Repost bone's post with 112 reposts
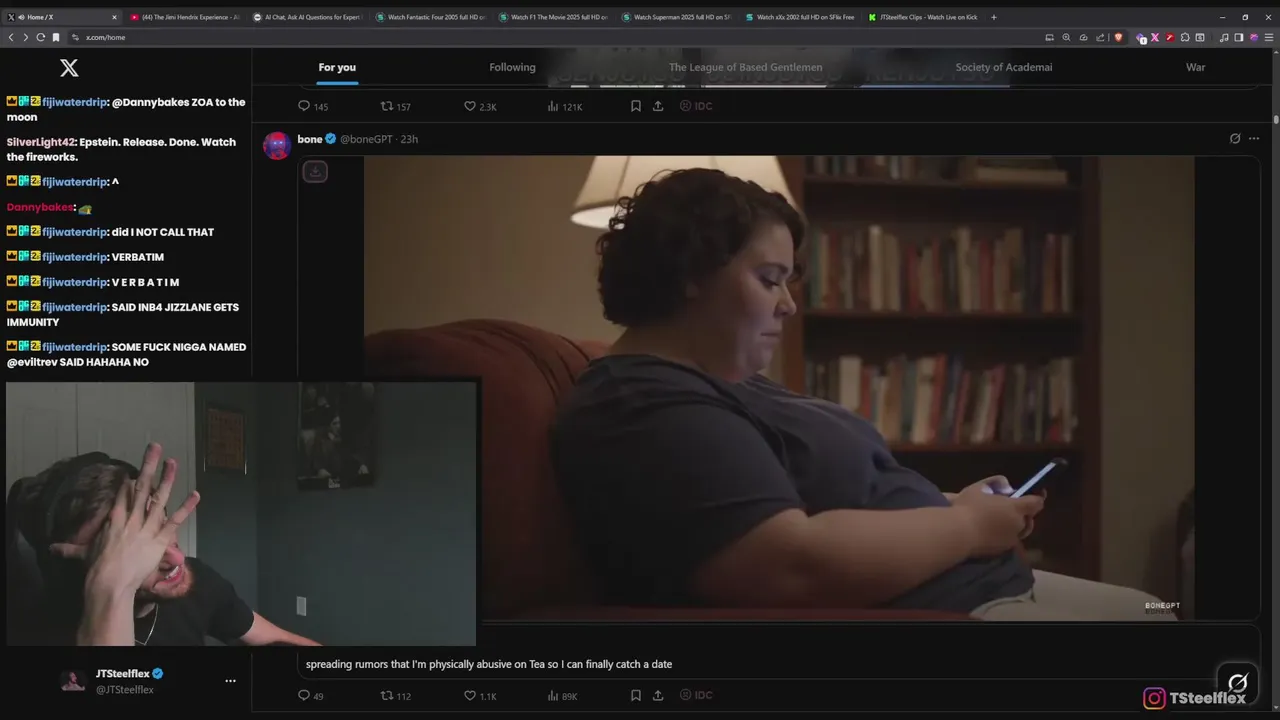The height and width of the screenshot is (720, 1280). click(x=396, y=695)
